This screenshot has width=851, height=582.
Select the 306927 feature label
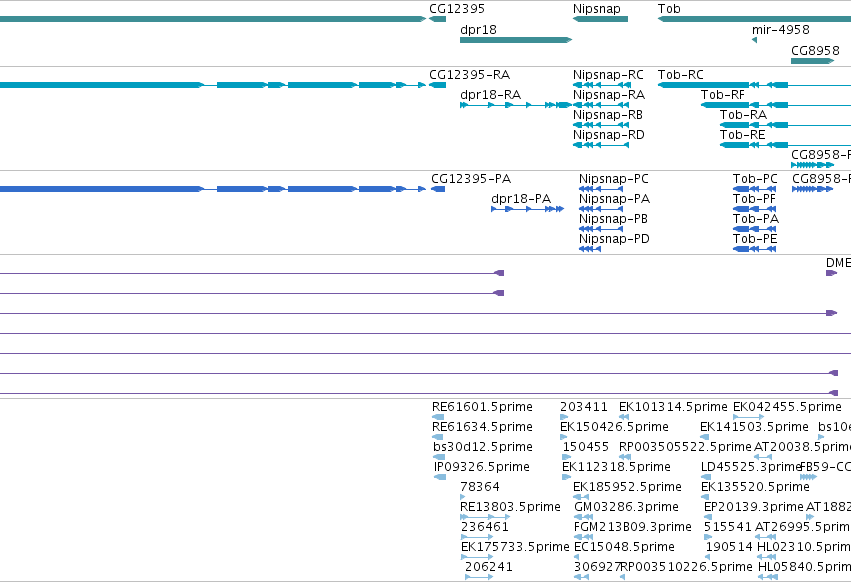pos(597,567)
